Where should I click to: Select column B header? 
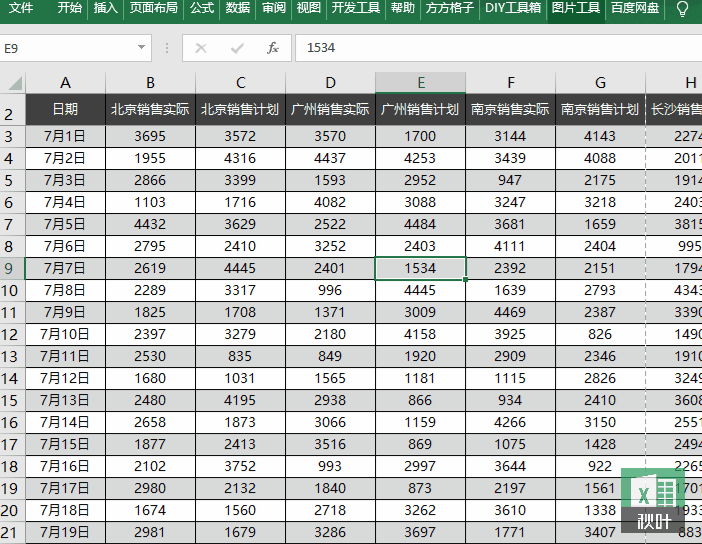click(150, 83)
